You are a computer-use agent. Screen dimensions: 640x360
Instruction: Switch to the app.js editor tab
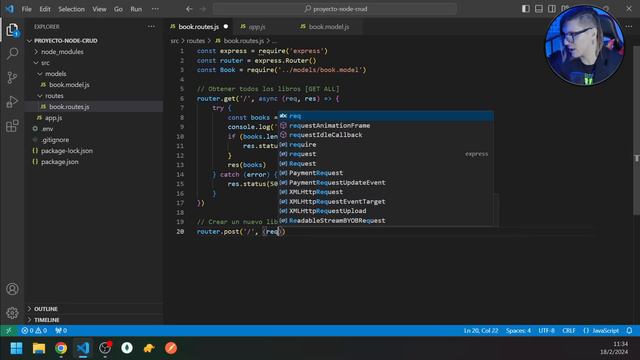pos(257,27)
